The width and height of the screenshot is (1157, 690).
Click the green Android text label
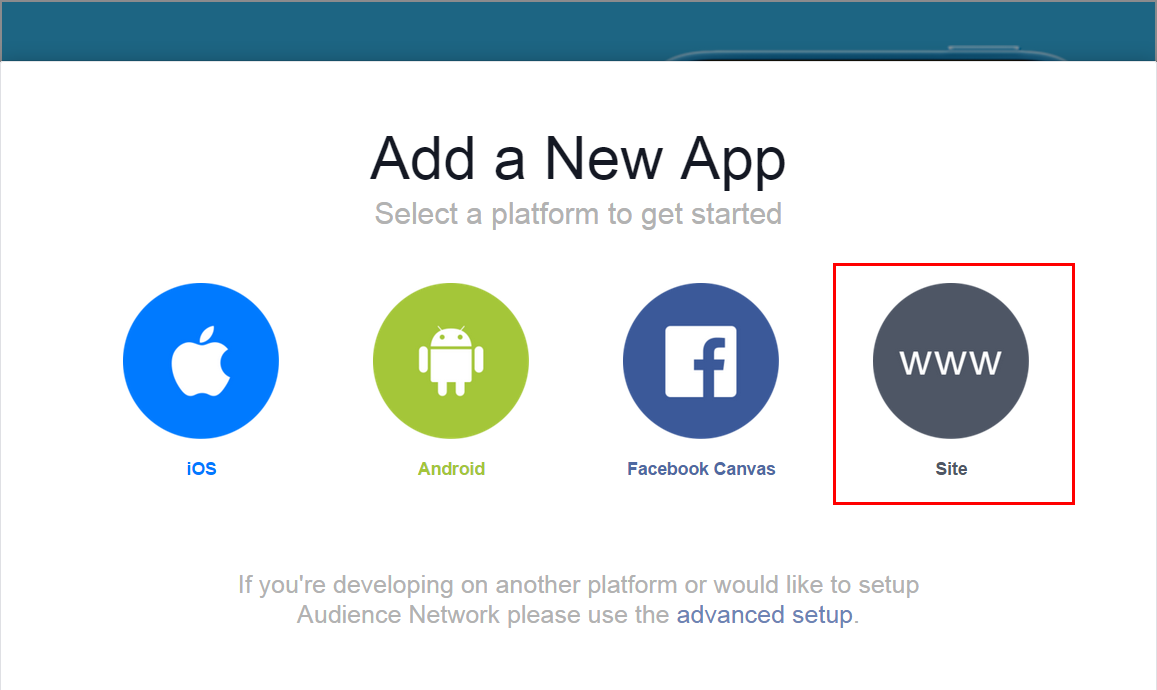(451, 469)
